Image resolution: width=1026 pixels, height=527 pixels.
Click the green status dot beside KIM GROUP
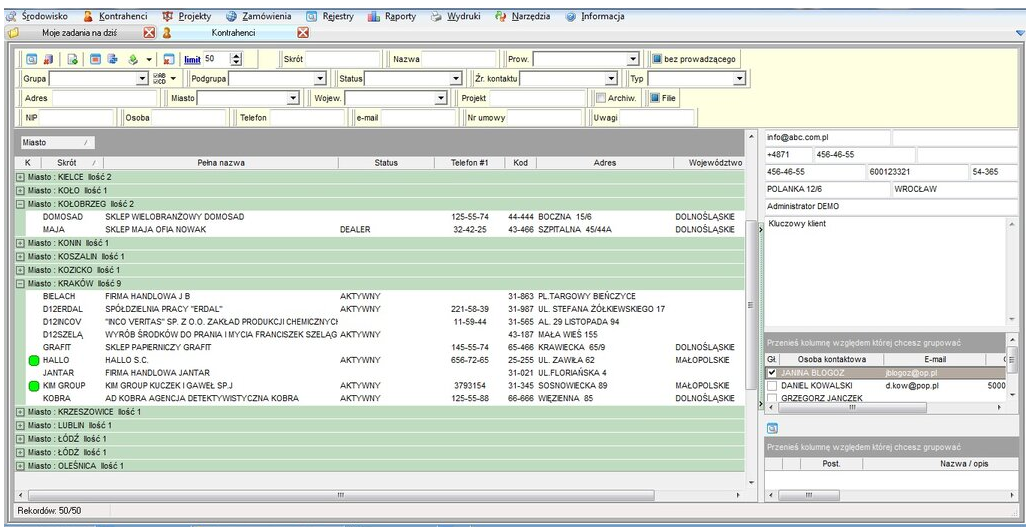(33, 385)
